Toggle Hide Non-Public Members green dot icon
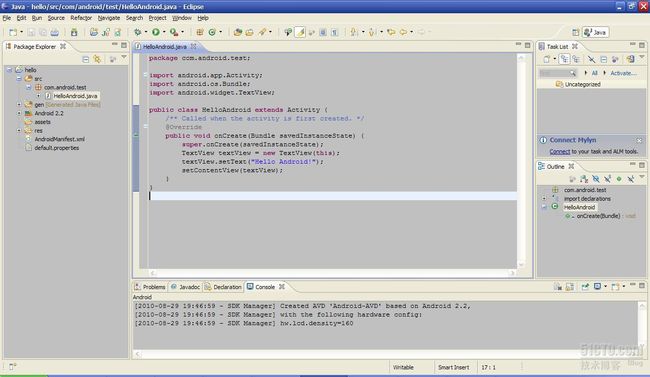Viewport: 650px width, 377px height. (x=619, y=179)
